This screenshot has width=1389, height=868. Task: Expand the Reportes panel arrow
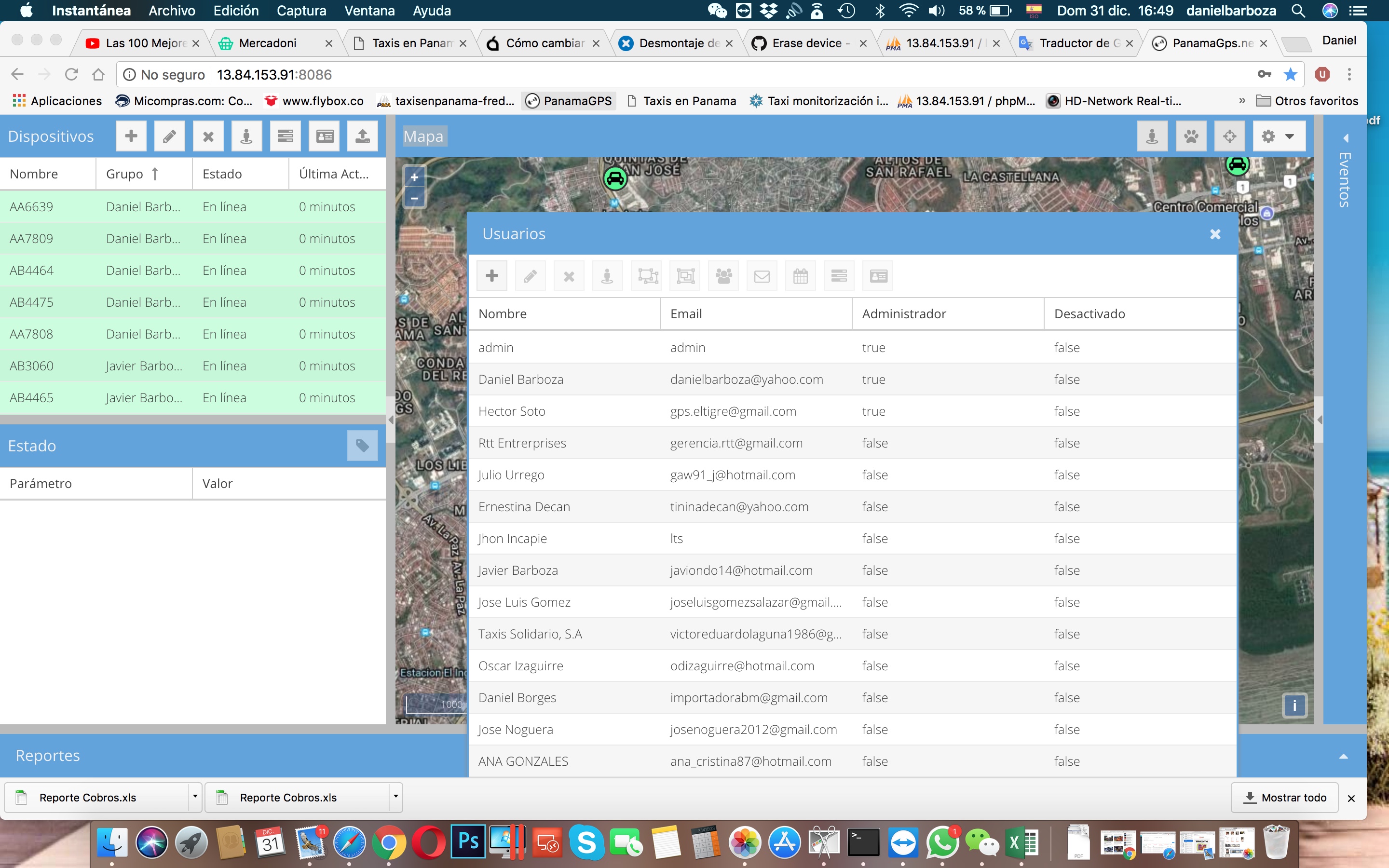click(1343, 756)
